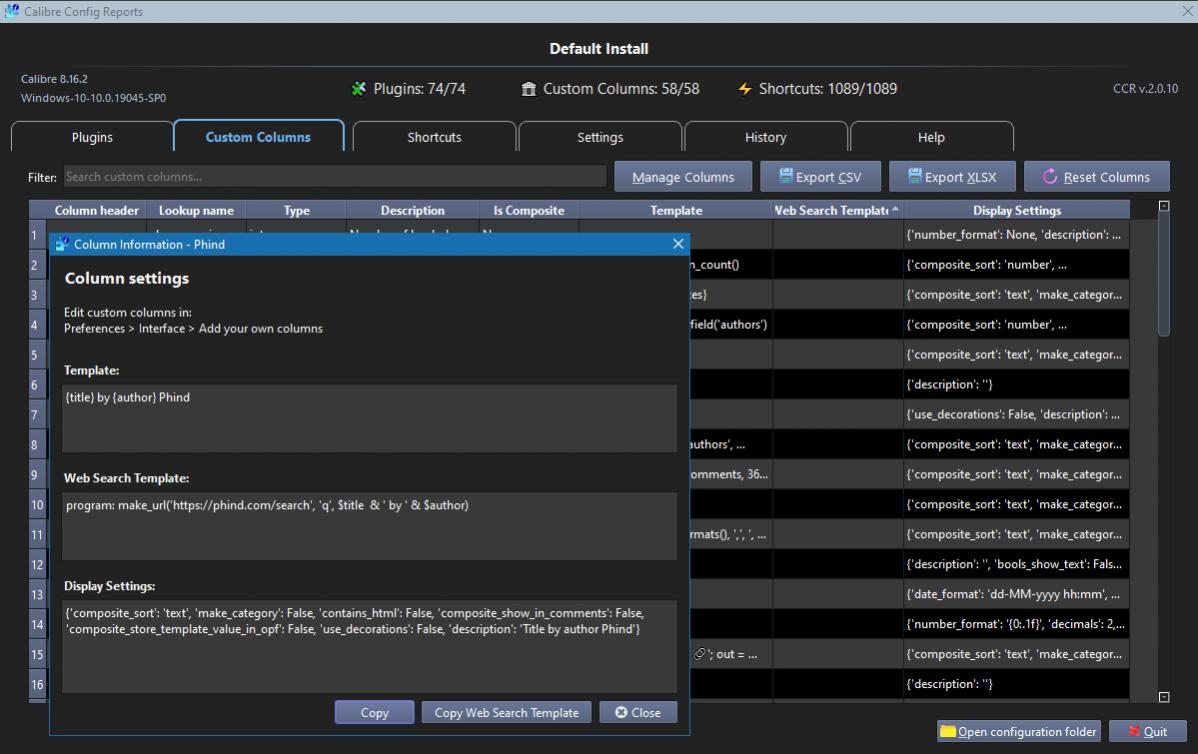
Task: Go to the History tab
Action: pyautogui.click(x=765, y=137)
